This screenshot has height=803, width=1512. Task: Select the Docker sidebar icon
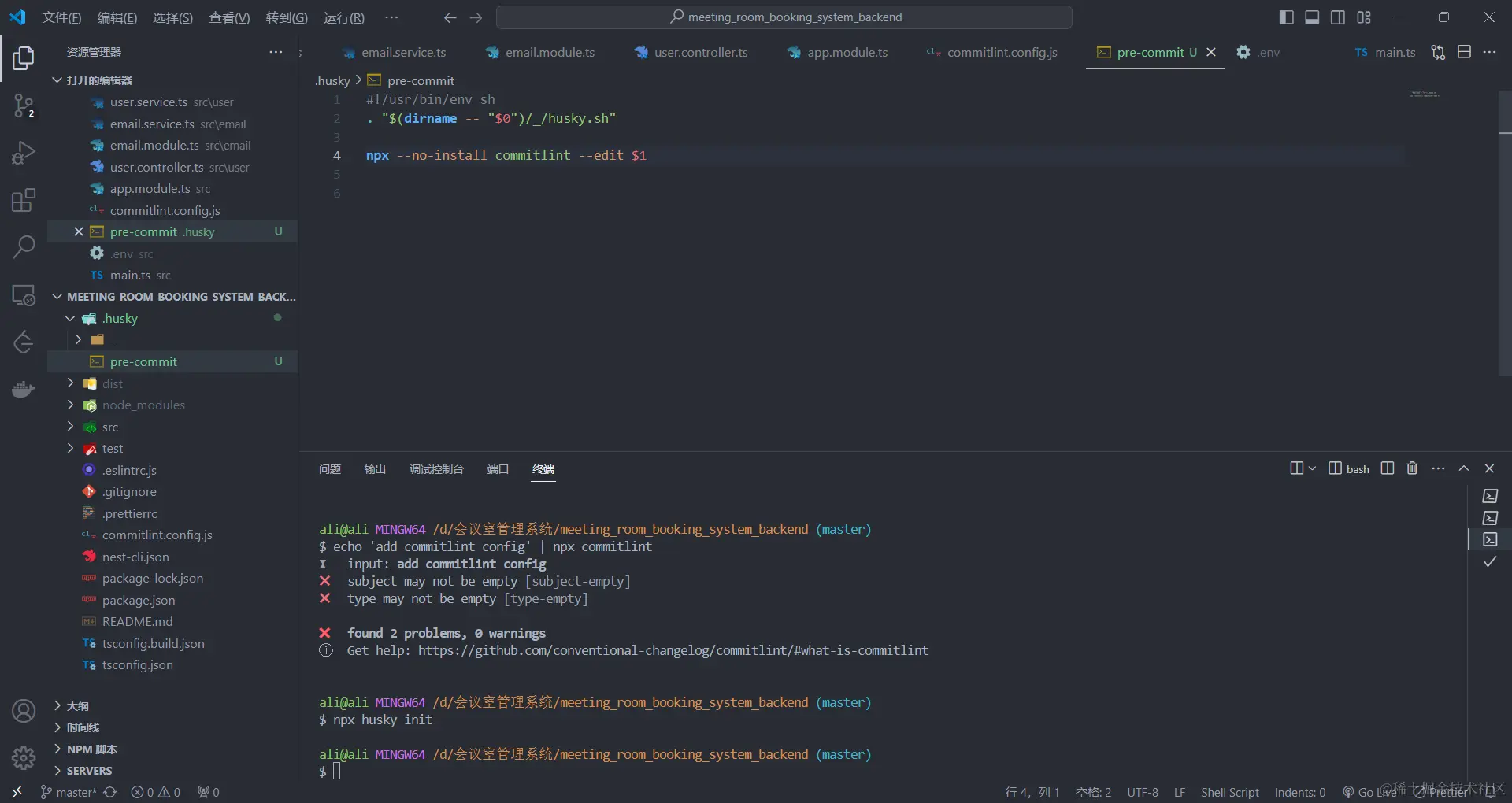[x=24, y=389]
